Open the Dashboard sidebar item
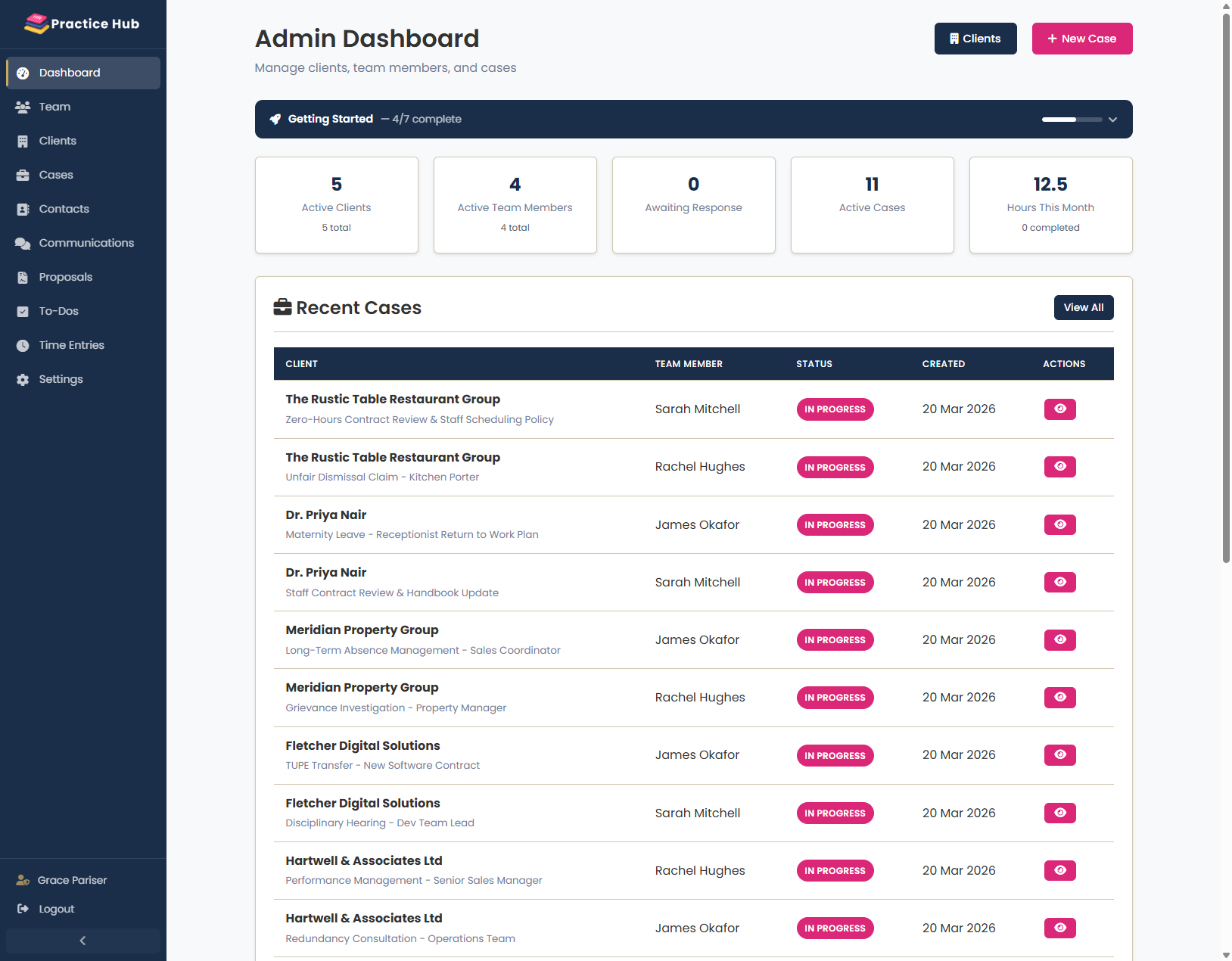The width and height of the screenshot is (1232, 961). coord(68,72)
